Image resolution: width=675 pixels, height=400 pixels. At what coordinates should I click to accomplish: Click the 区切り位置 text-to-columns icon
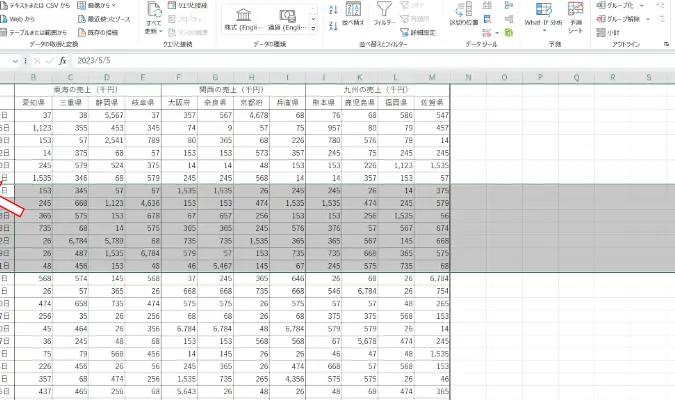click(464, 14)
